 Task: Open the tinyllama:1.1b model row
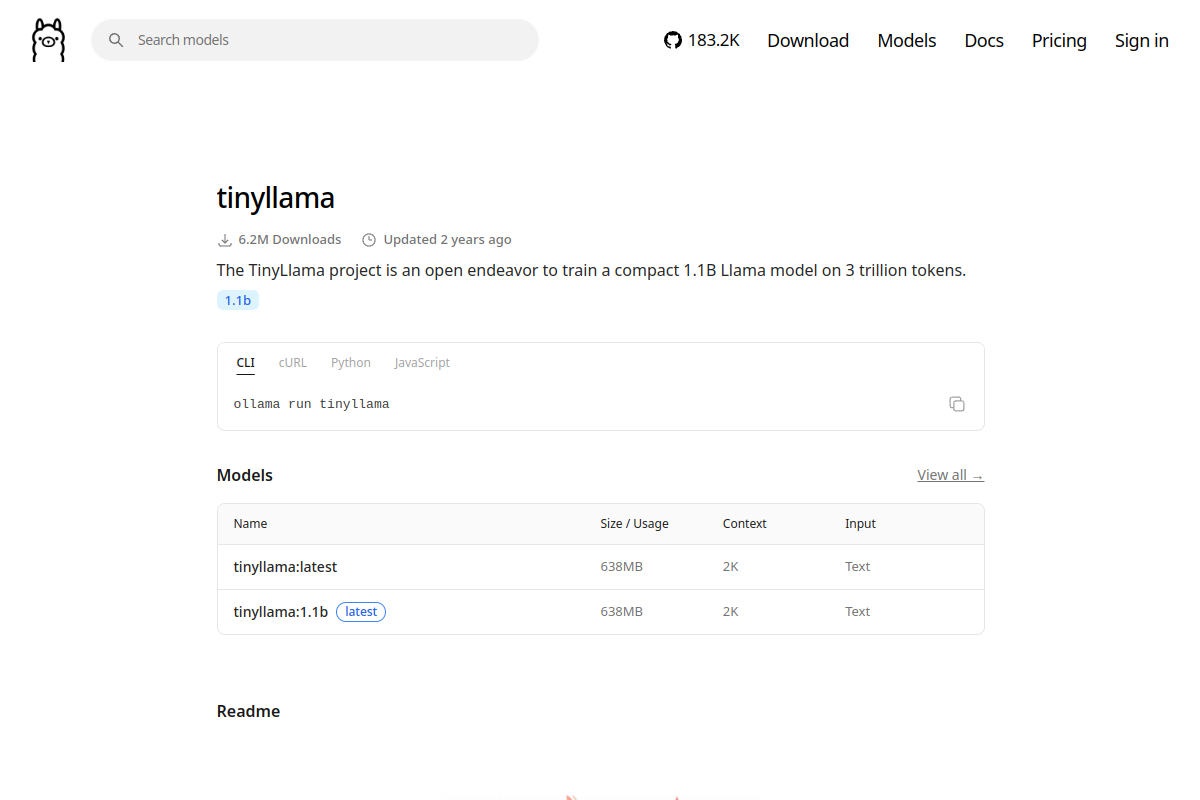(601, 612)
